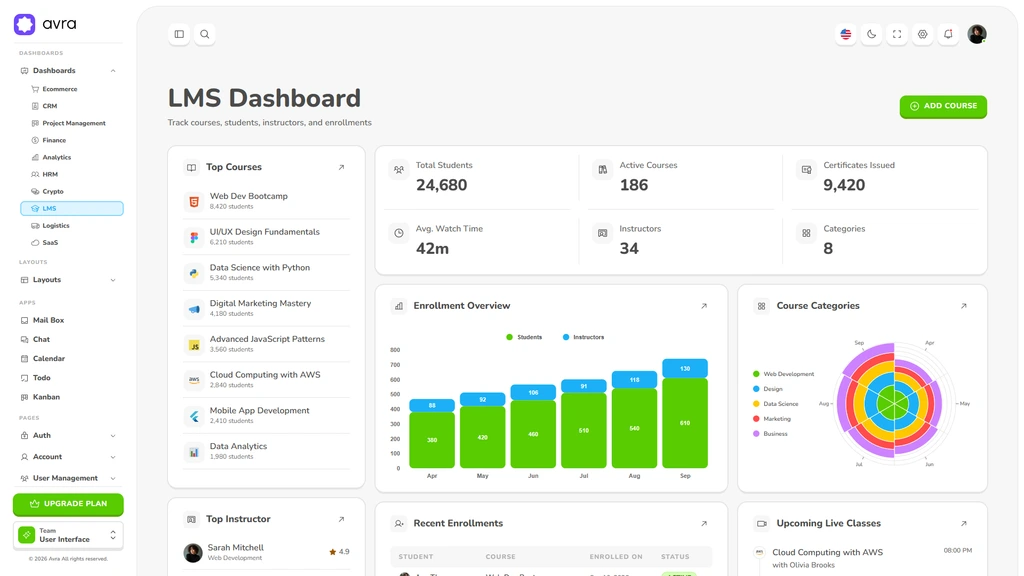This screenshot has width=1024, height=576.
Task: Open the search icon in header
Action: point(204,34)
